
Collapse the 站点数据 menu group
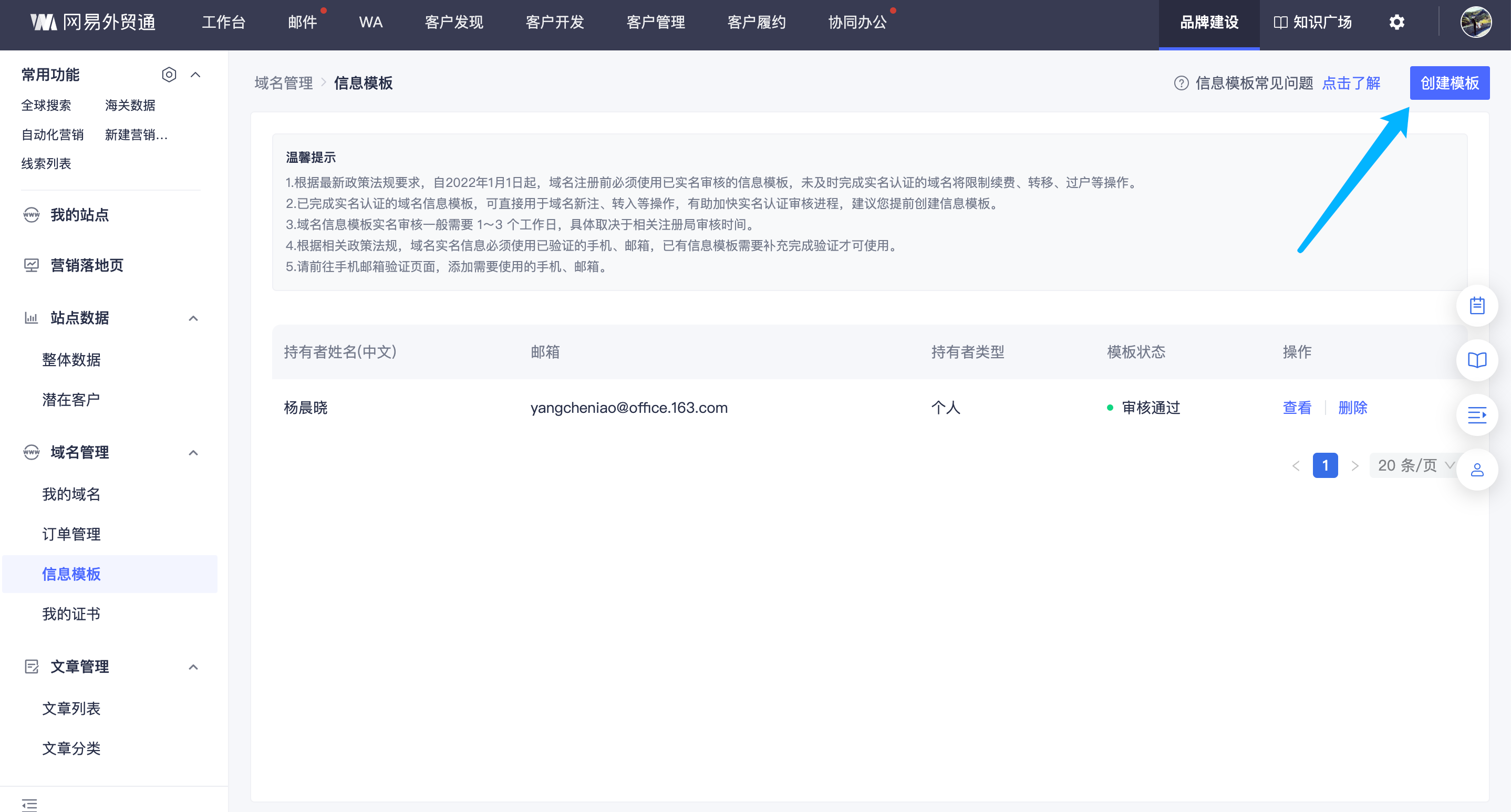(x=193, y=318)
